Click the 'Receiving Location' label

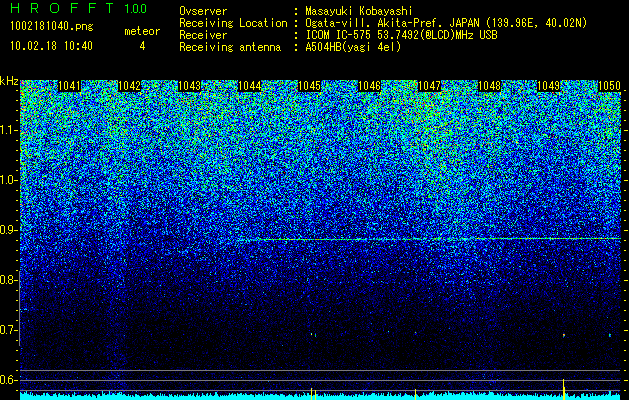pos(233,23)
